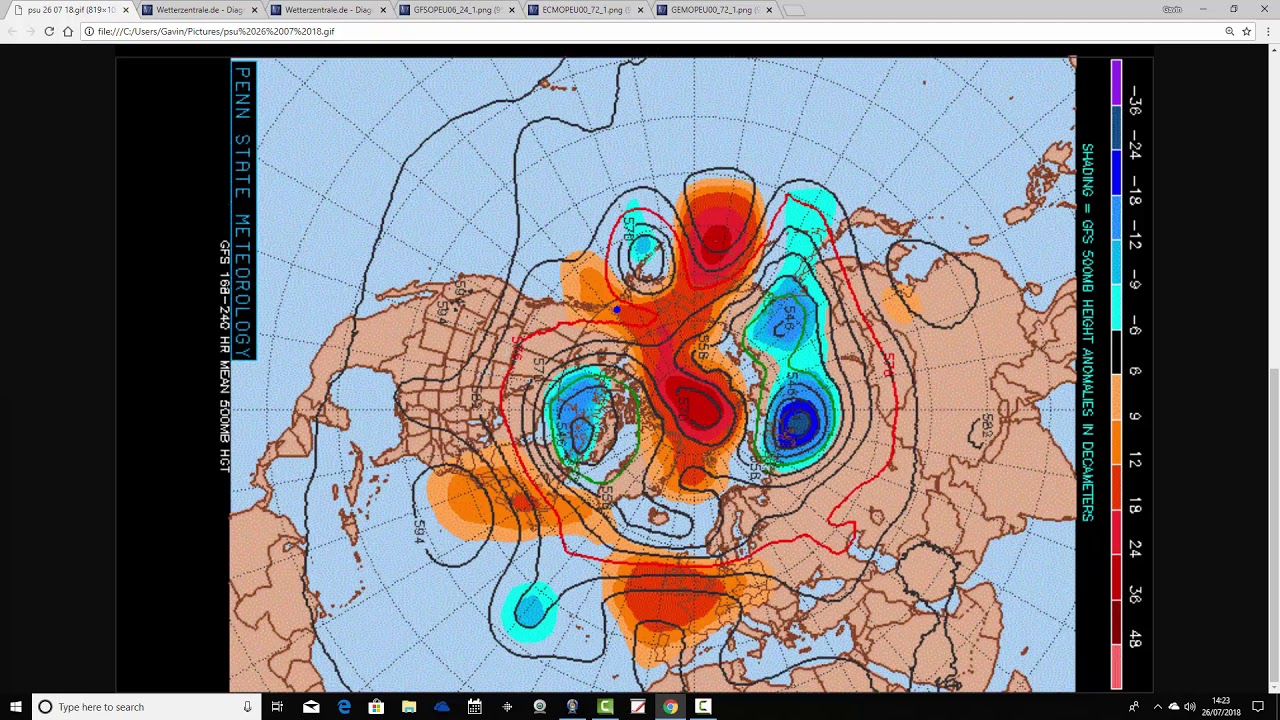Close the psu 26 07 18.gif tab
This screenshot has width=1280, height=720.
coord(125,10)
